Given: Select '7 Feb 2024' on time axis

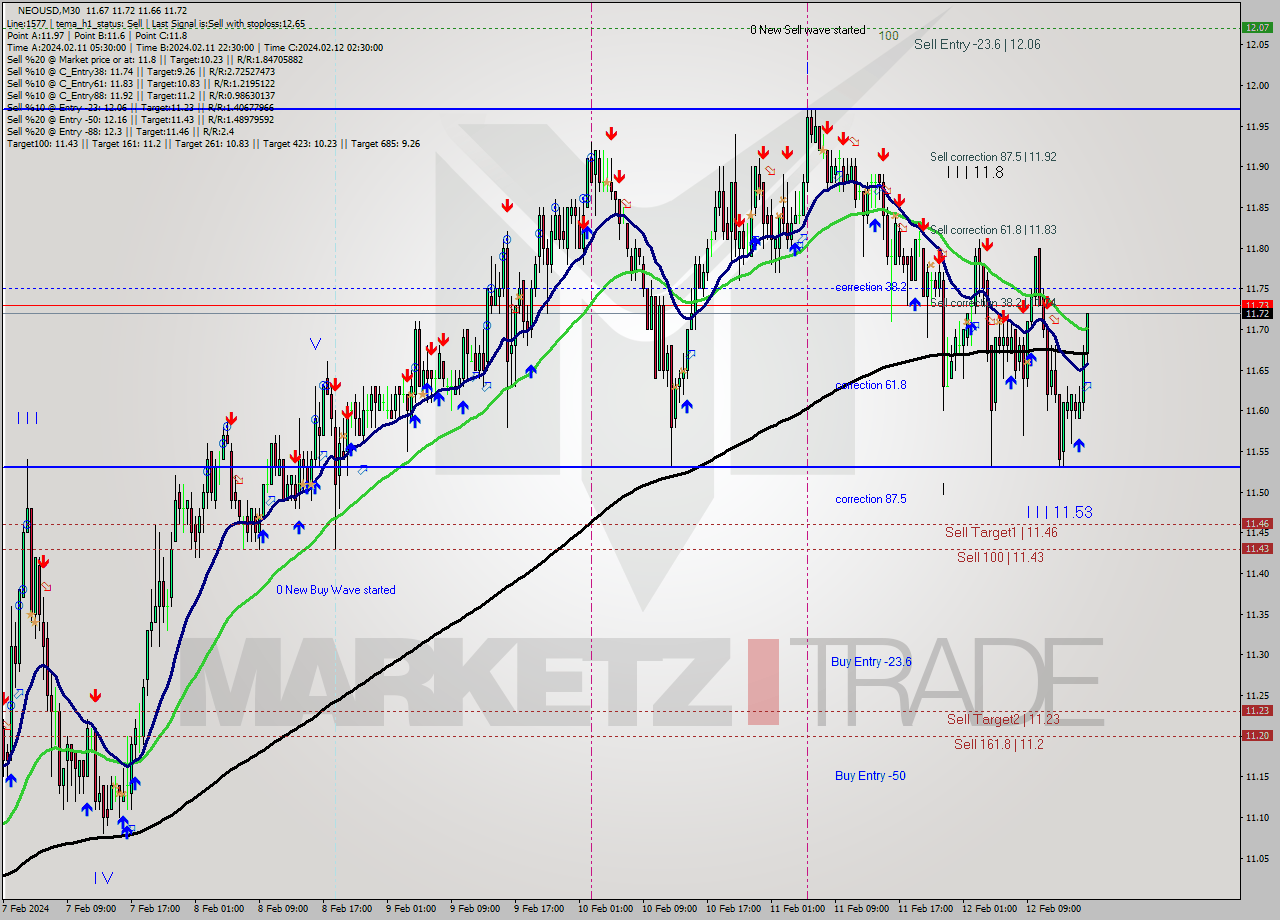Looking at the screenshot, I should coord(26,909).
